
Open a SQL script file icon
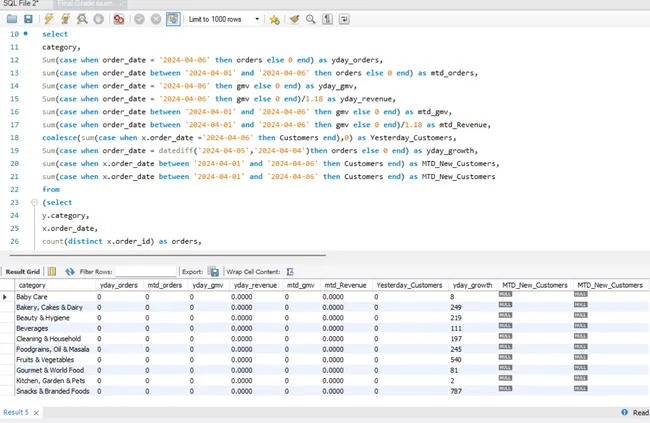[x=12, y=19]
